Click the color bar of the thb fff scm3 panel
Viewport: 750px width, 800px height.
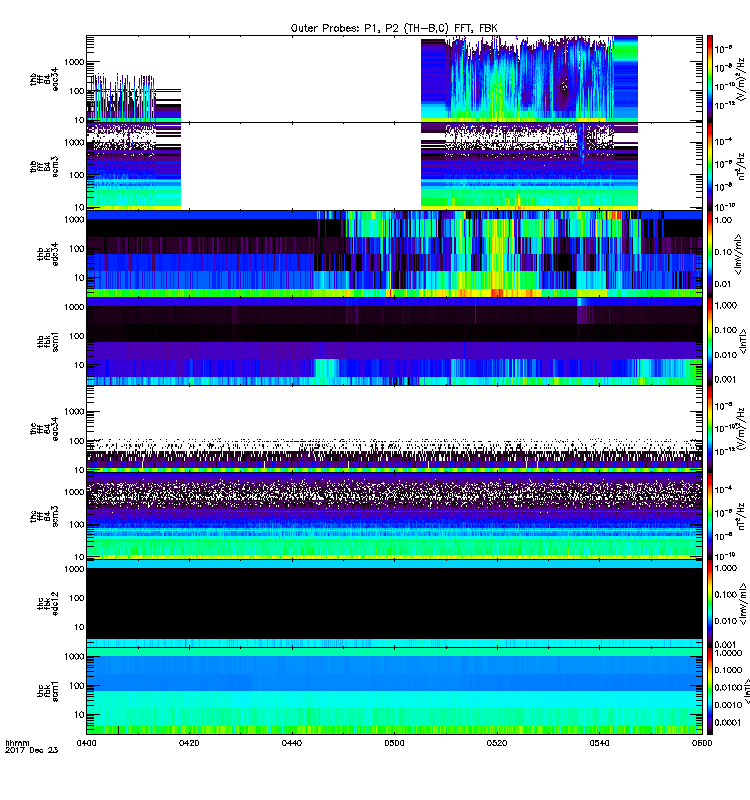tap(710, 166)
